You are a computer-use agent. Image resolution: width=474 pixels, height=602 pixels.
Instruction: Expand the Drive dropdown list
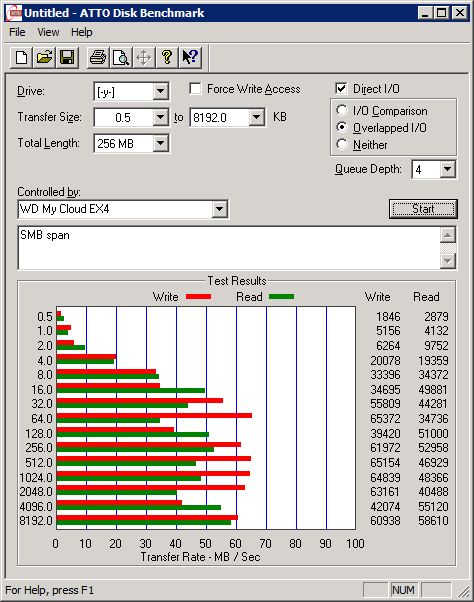click(x=160, y=91)
